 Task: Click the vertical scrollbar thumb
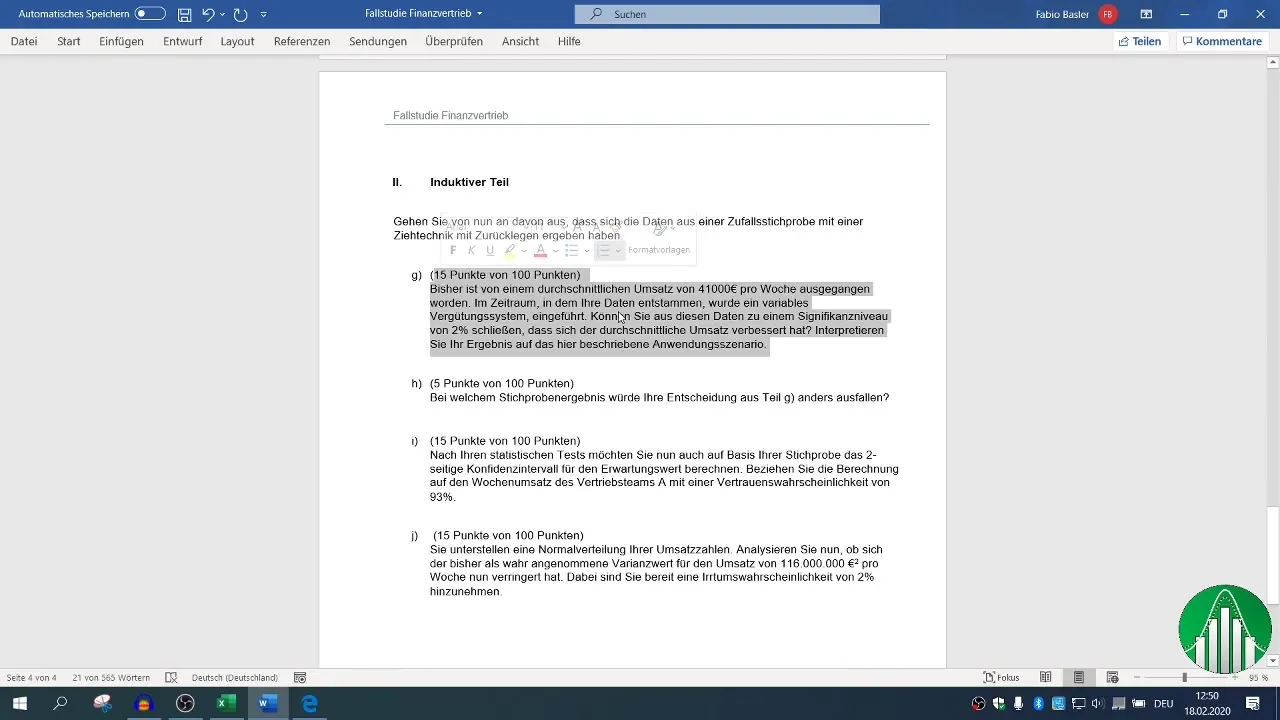point(1273,555)
